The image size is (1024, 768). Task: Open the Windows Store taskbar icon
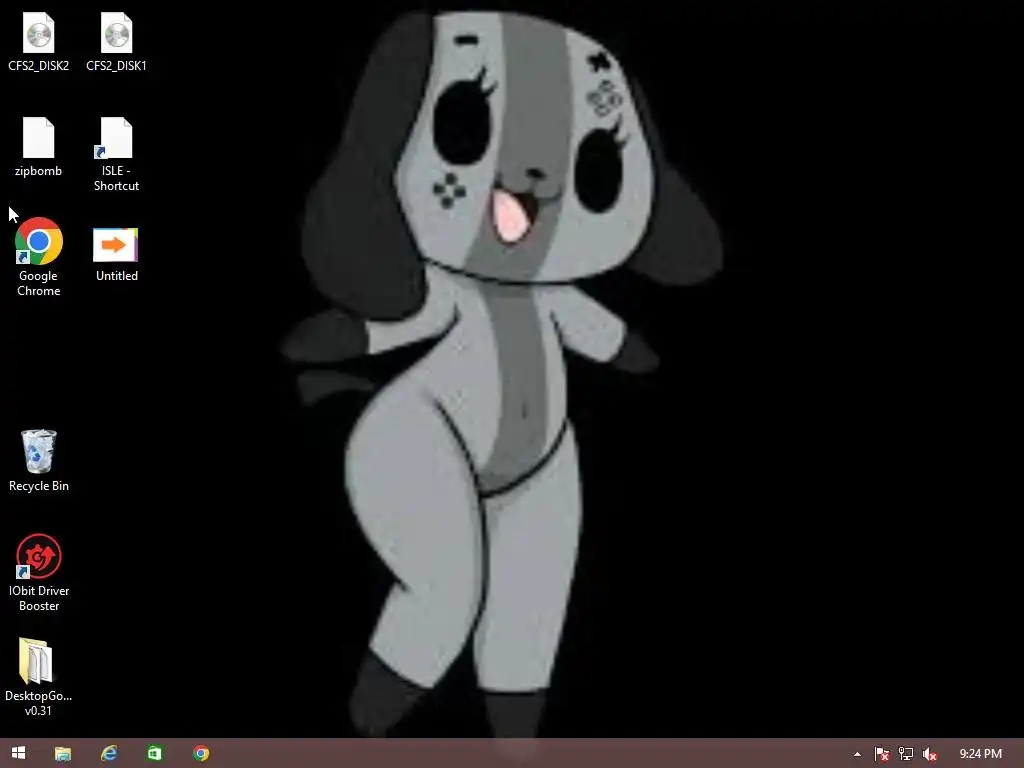pyautogui.click(x=155, y=754)
